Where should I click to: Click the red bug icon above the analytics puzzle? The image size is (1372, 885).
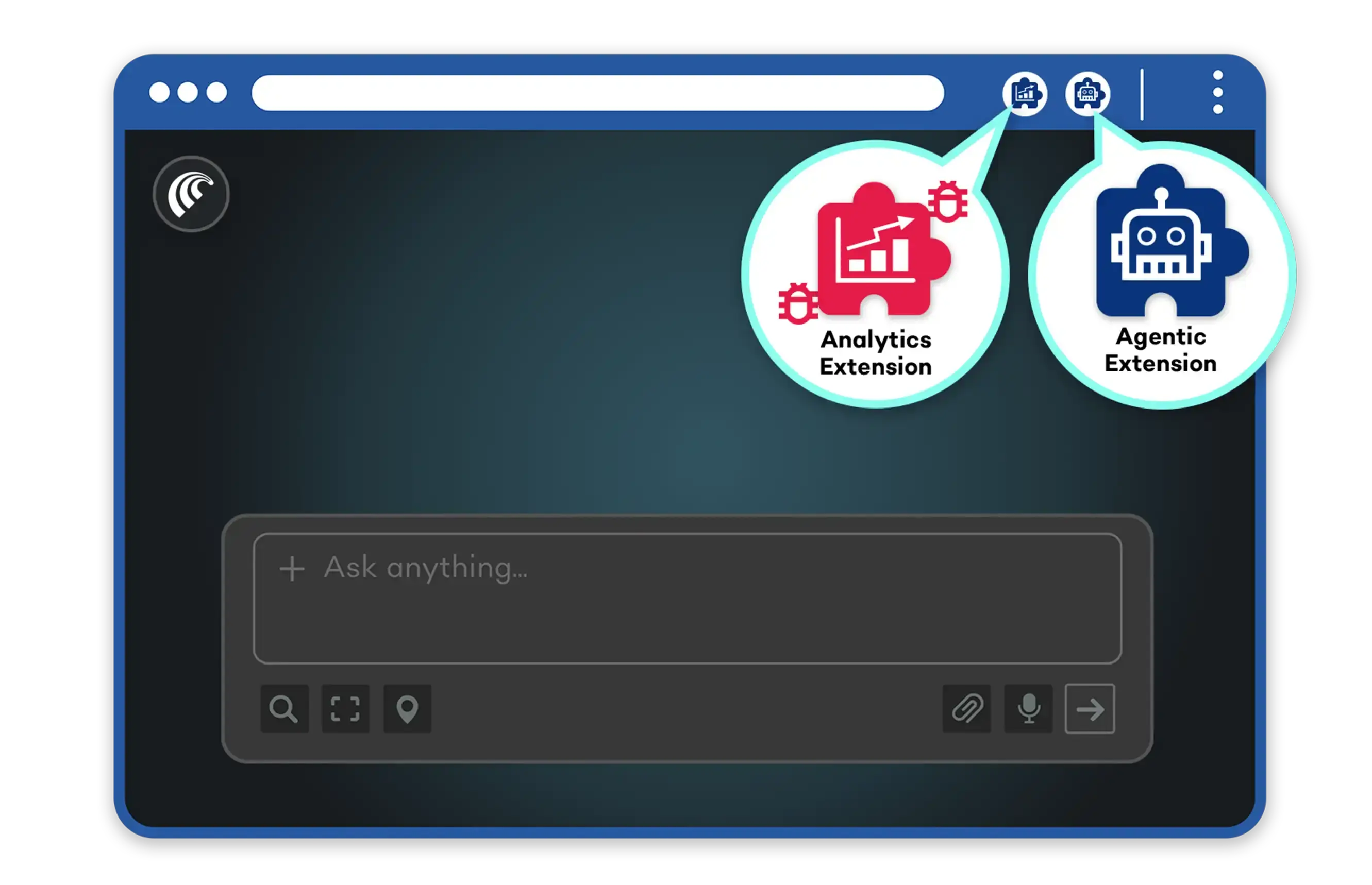click(948, 201)
